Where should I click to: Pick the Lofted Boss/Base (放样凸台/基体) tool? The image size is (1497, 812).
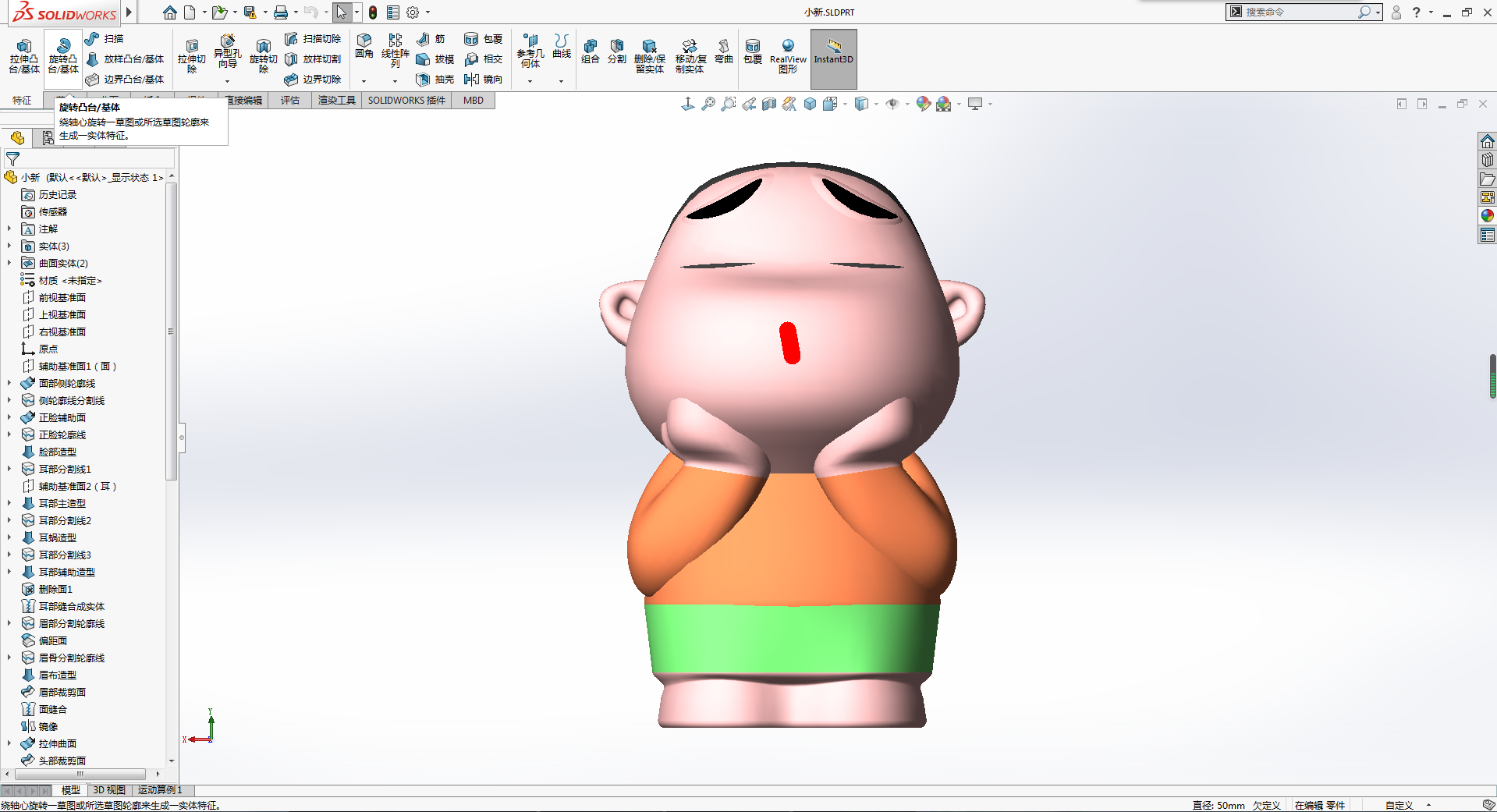(125, 59)
